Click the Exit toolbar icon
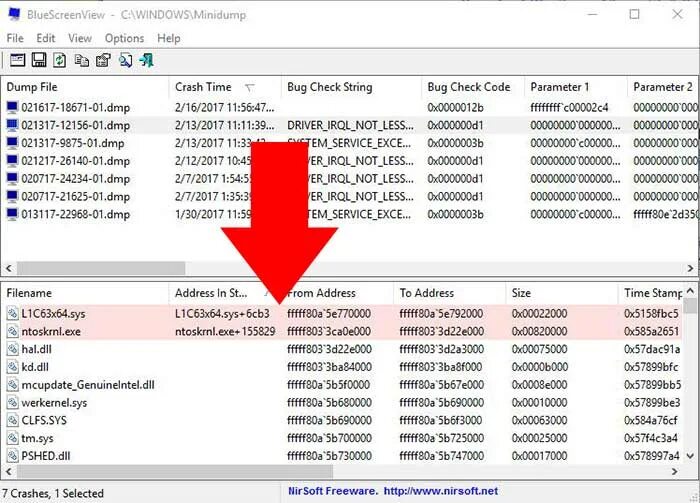Viewport: 700px width, 503px height. tap(146, 60)
